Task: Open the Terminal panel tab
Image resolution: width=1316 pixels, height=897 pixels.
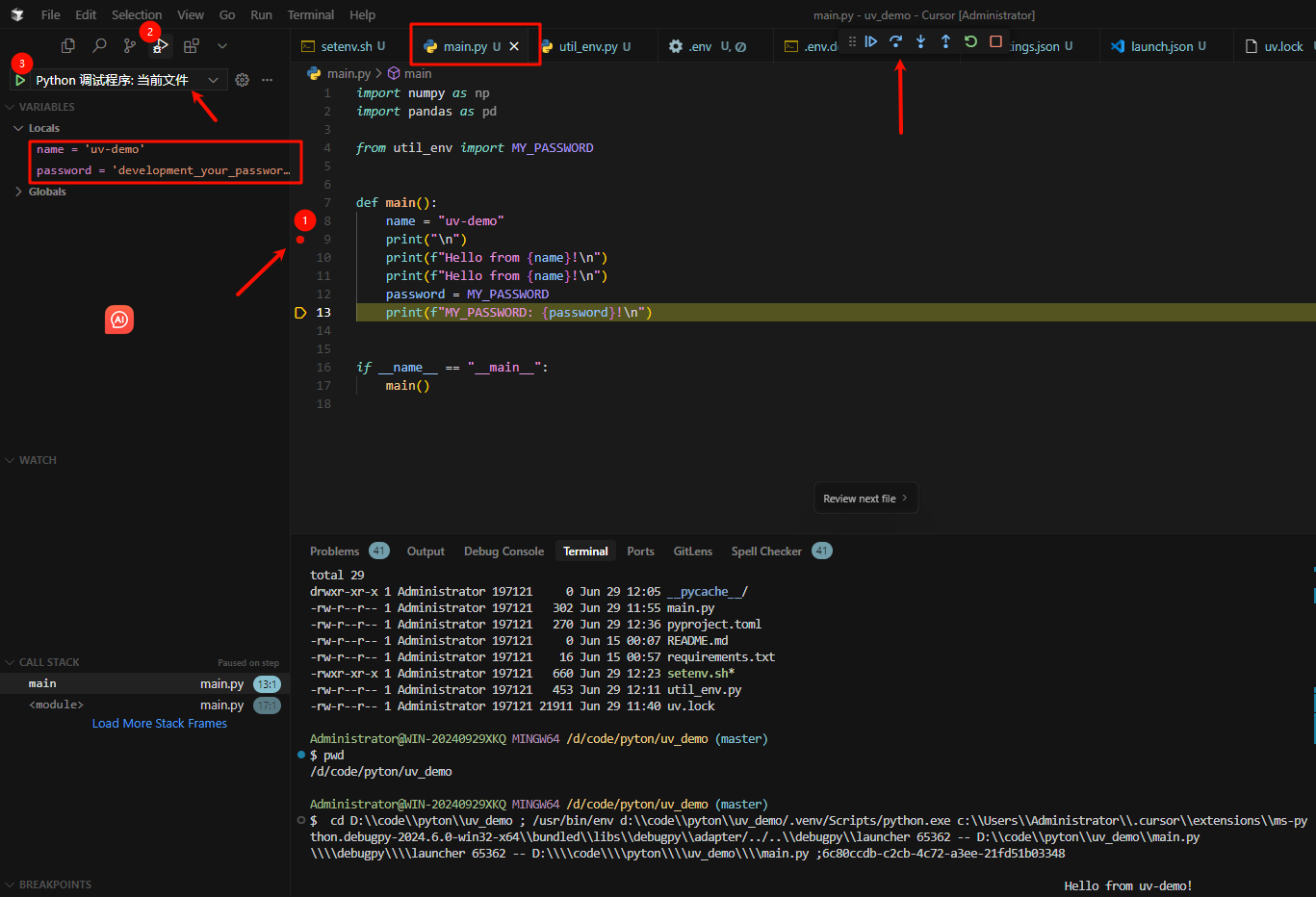Action: point(585,551)
